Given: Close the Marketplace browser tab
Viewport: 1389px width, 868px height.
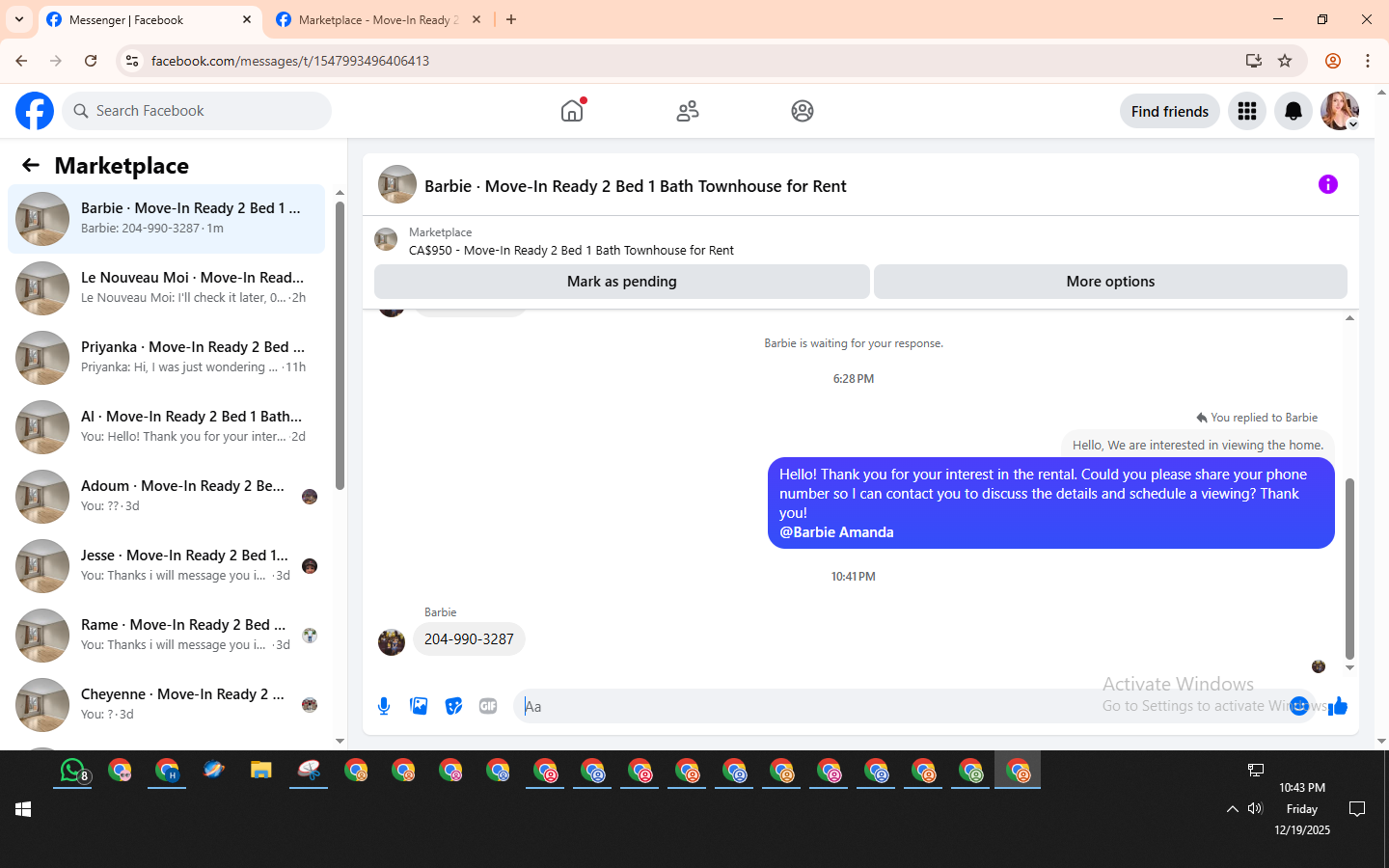Looking at the screenshot, I should click(x=477, y=19).
